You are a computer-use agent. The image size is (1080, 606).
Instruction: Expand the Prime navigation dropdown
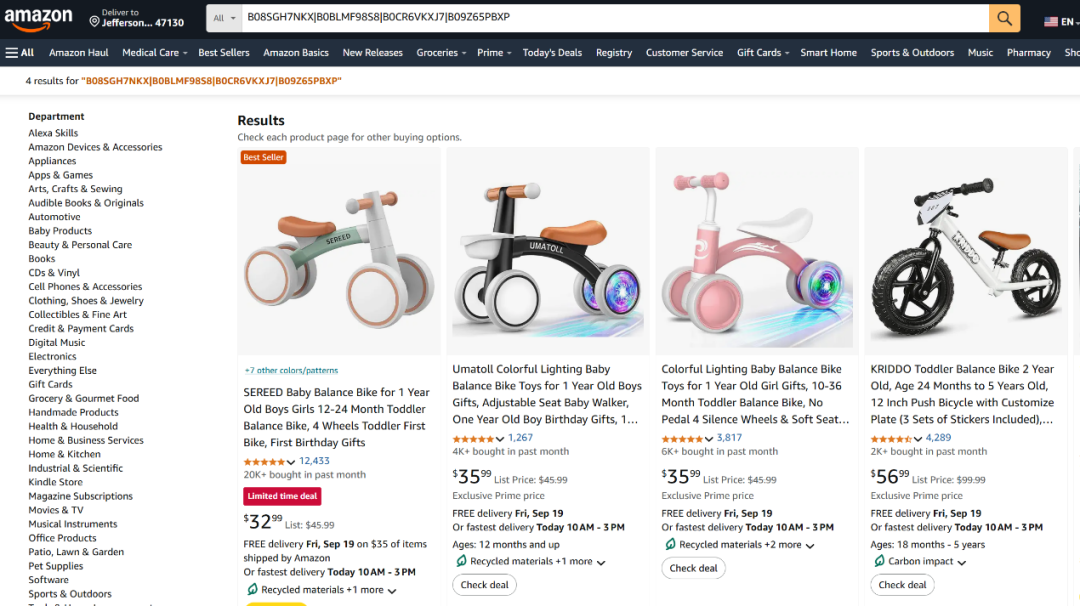[494, 52]
